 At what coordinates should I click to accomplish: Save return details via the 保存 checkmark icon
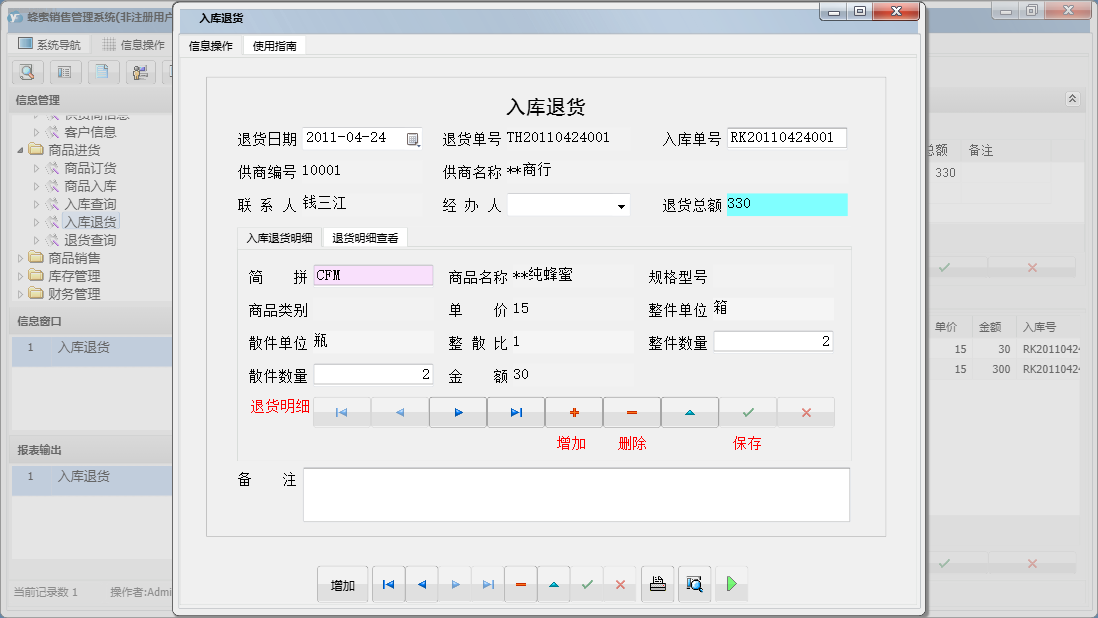(x=747, y=412)
